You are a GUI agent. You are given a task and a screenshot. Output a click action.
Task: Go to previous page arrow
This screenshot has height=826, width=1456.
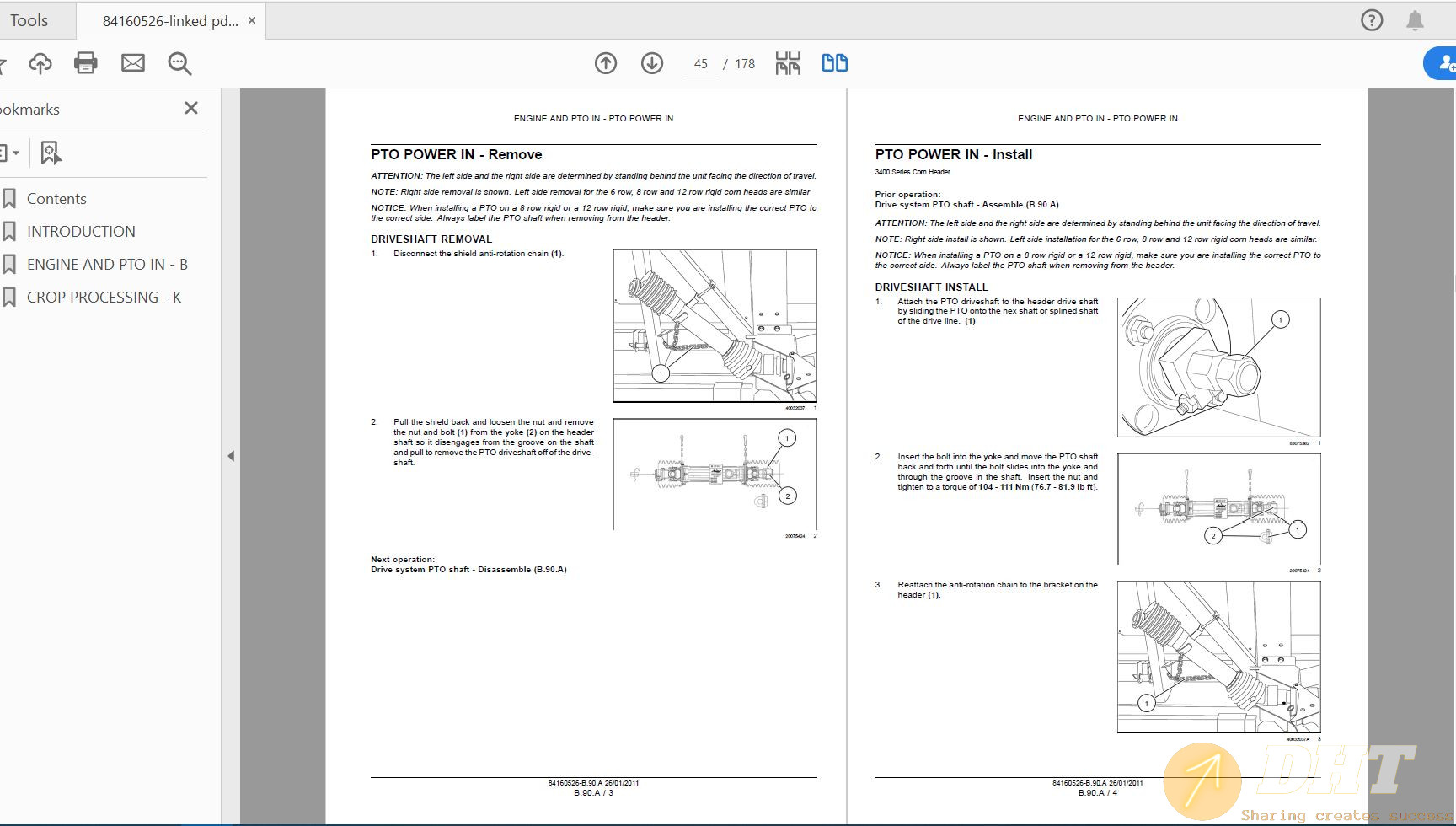606,63
